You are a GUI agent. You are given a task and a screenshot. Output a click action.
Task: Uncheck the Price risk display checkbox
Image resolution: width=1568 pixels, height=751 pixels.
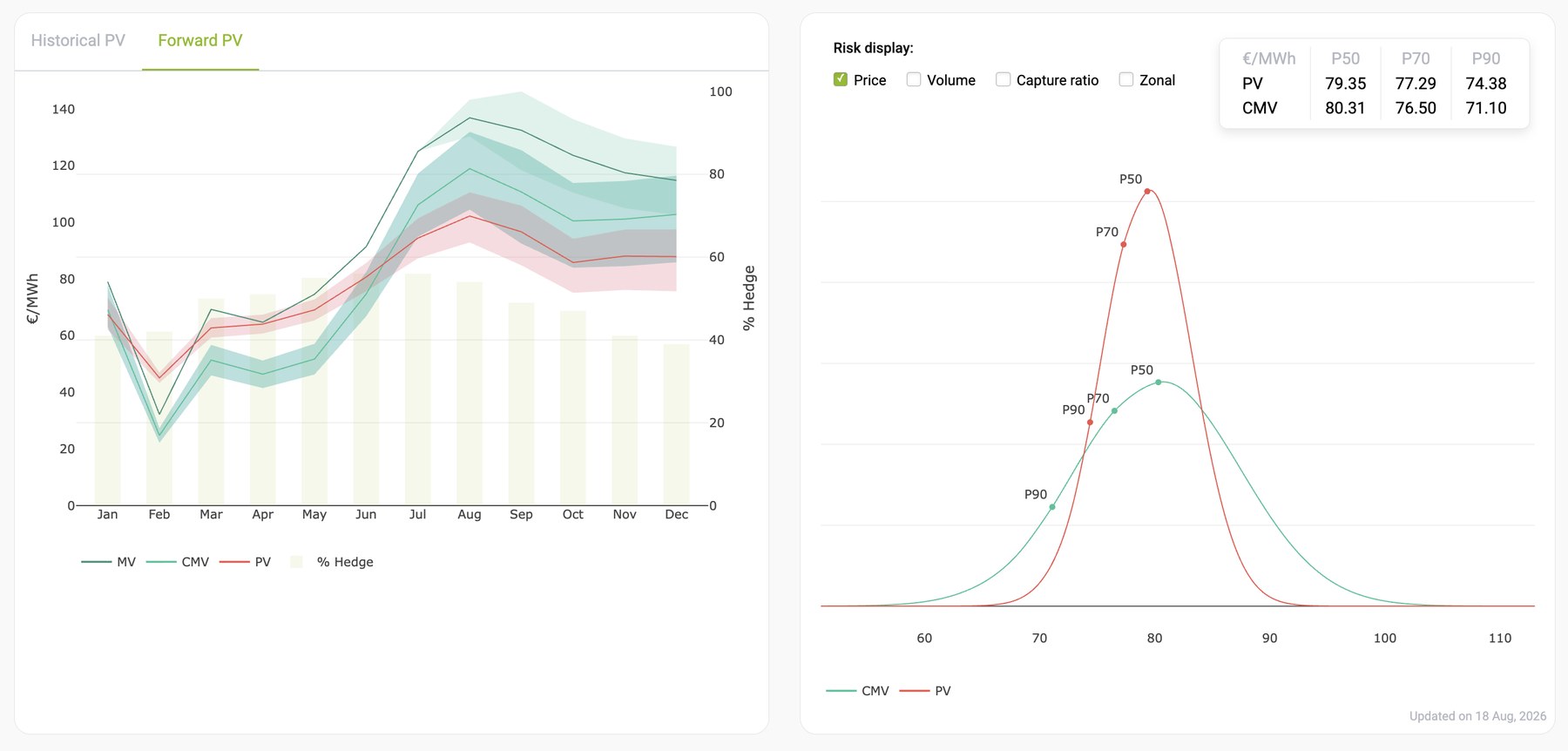pyautogui.click(x=841, y=79)
